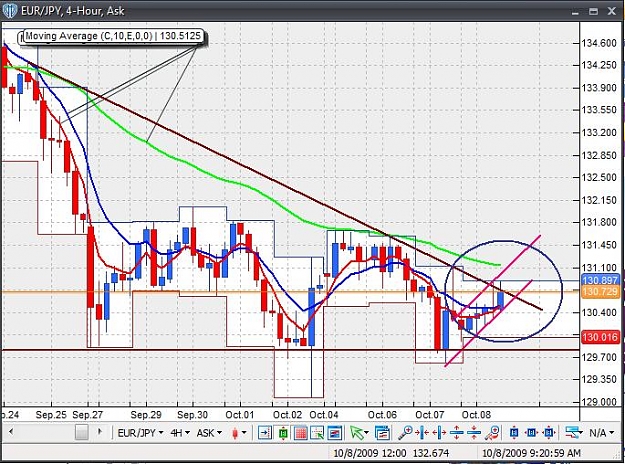The width and height of the screenshot is (625, 464).
Task: Click the zoom in magnifier icon
Action: tap(406, 433)
